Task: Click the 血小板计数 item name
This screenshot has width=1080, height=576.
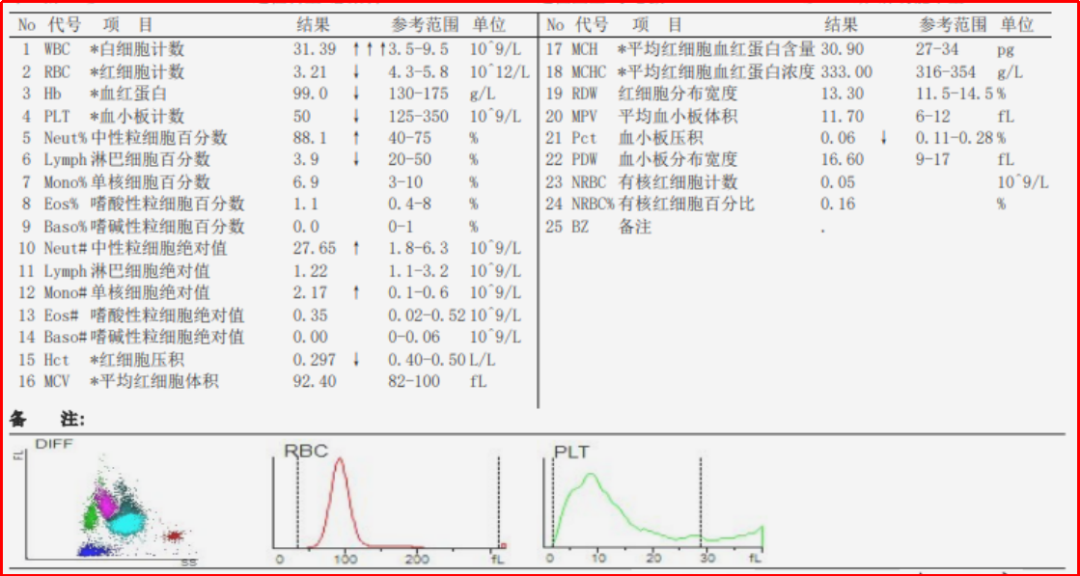Action: (143, 116)
